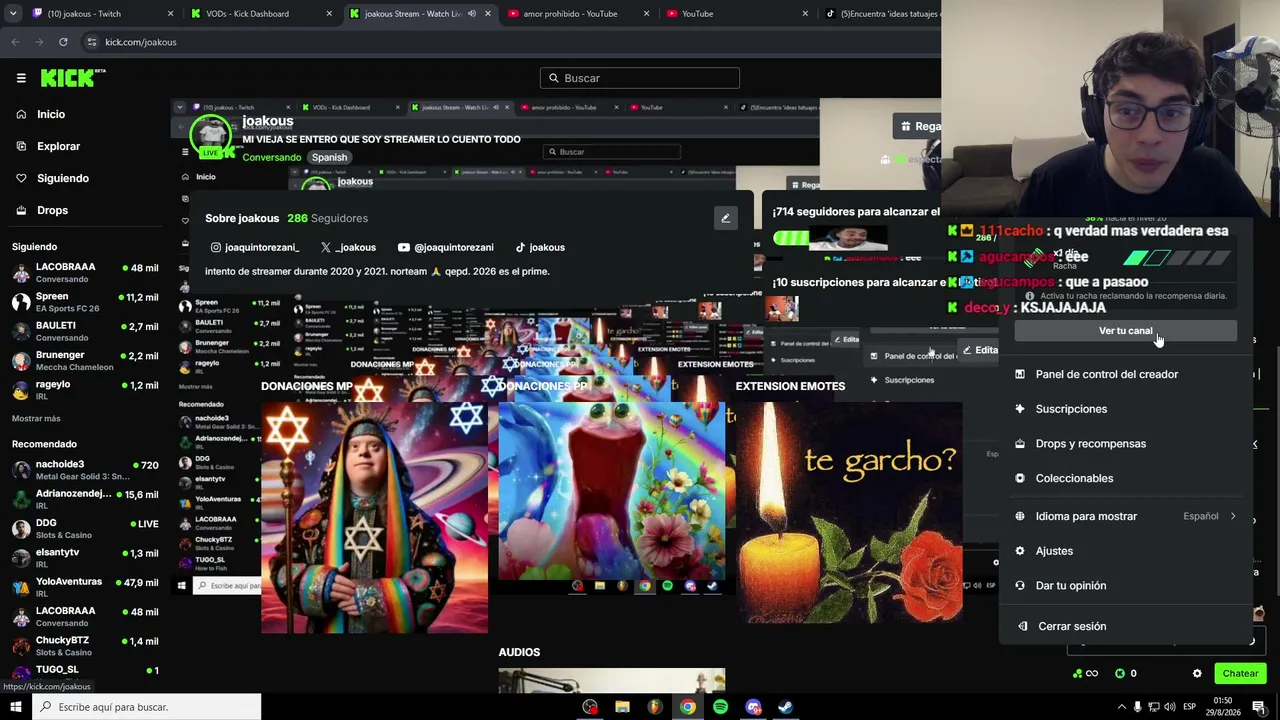Open File Explorer from the taskbar
The height and width of the screenshot is (720, 1280).
coord(622,707)
